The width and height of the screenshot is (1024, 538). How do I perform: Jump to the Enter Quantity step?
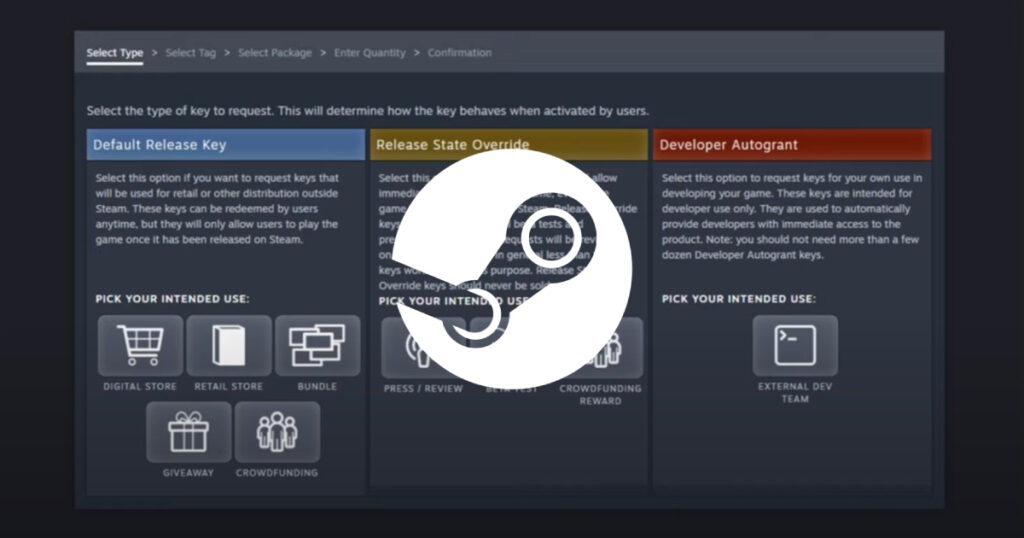(x=370, y=53)
